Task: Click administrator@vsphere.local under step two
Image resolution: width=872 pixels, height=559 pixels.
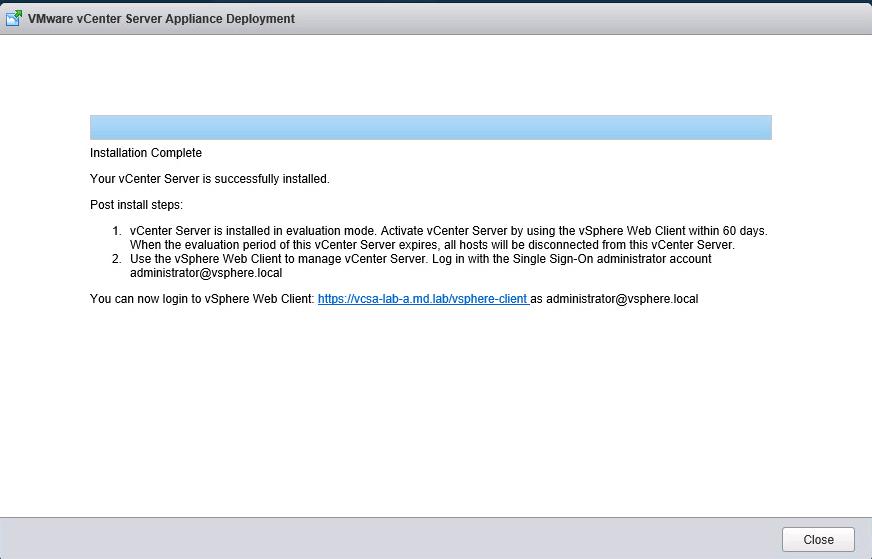Action: click(x=206, y=273)
